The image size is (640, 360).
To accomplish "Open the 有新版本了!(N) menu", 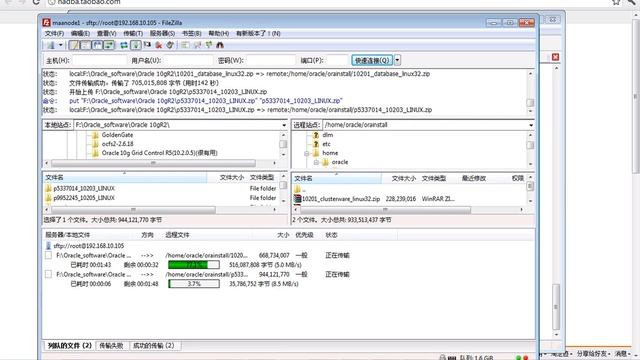I will tap(258, 33).
